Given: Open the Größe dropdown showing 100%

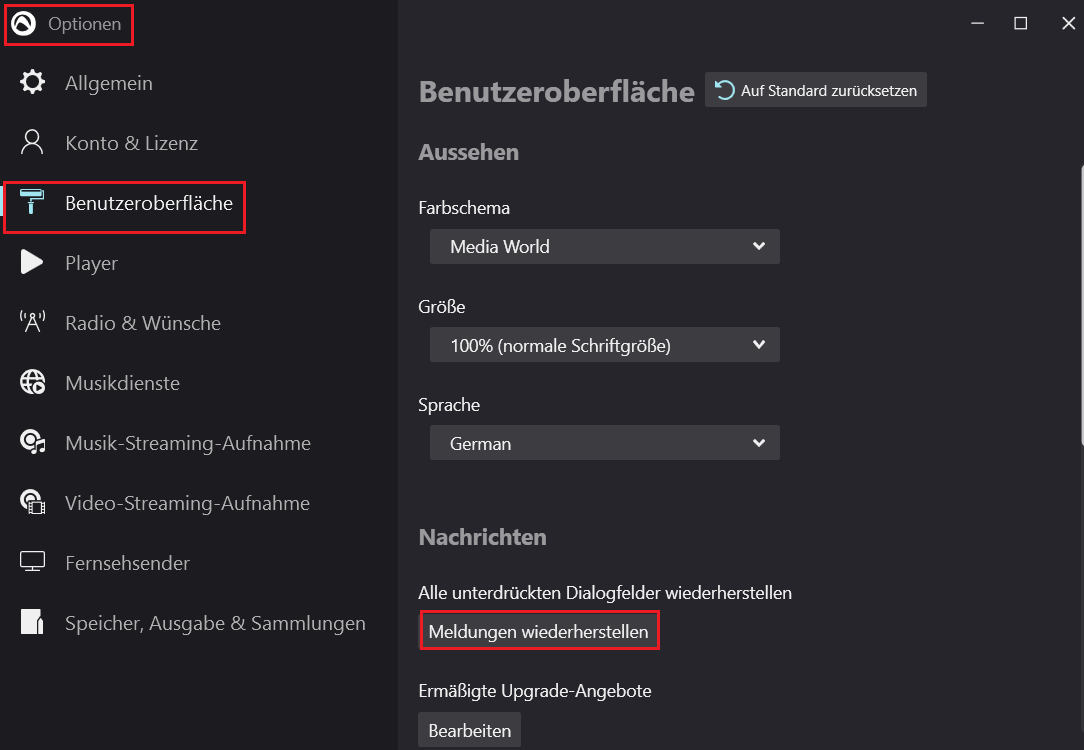Looking at the screenshot, I should coord(604,344).
